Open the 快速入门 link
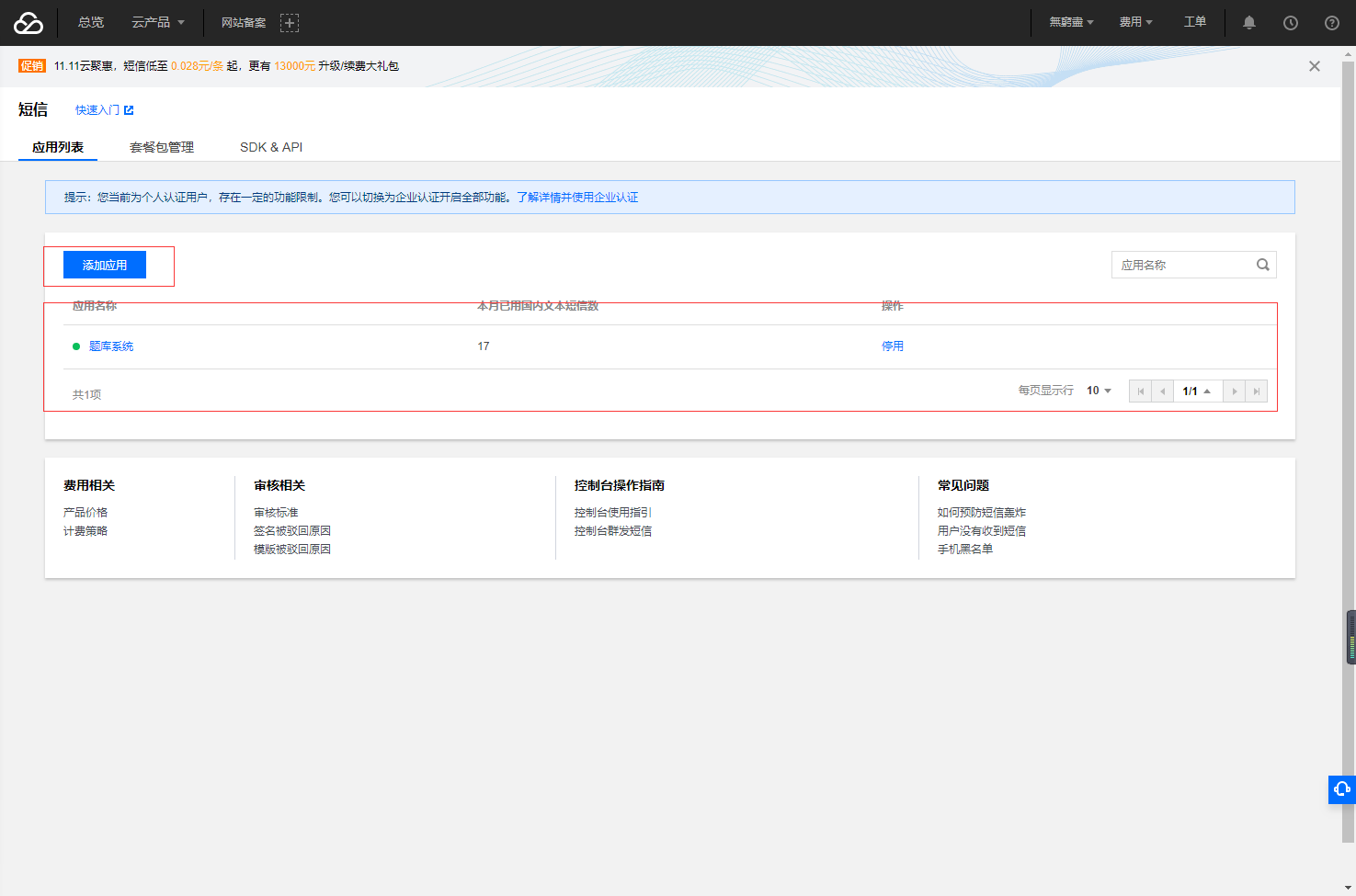The width and height of the screenshot is (1356, 896). [x=97, y=110]
